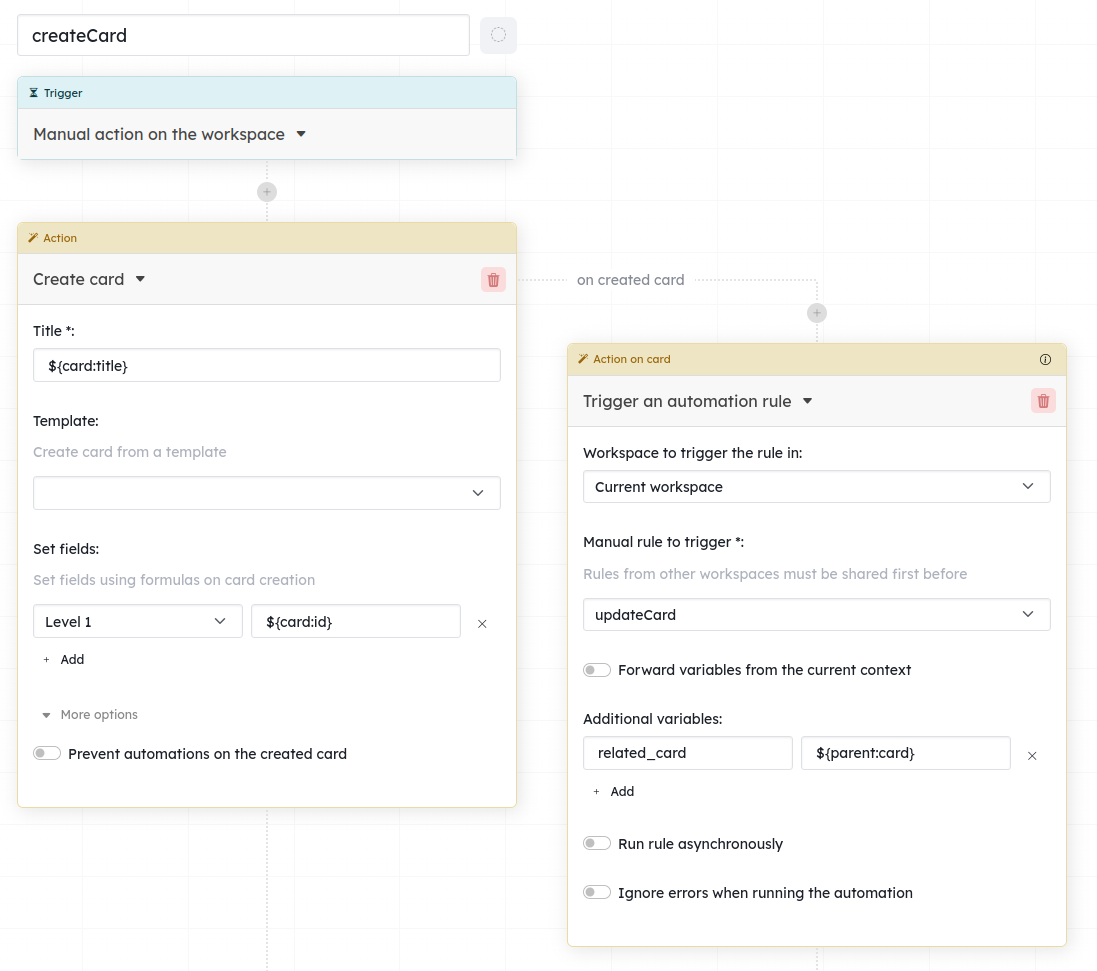Add a step on created card branch

tap(816, 313)
